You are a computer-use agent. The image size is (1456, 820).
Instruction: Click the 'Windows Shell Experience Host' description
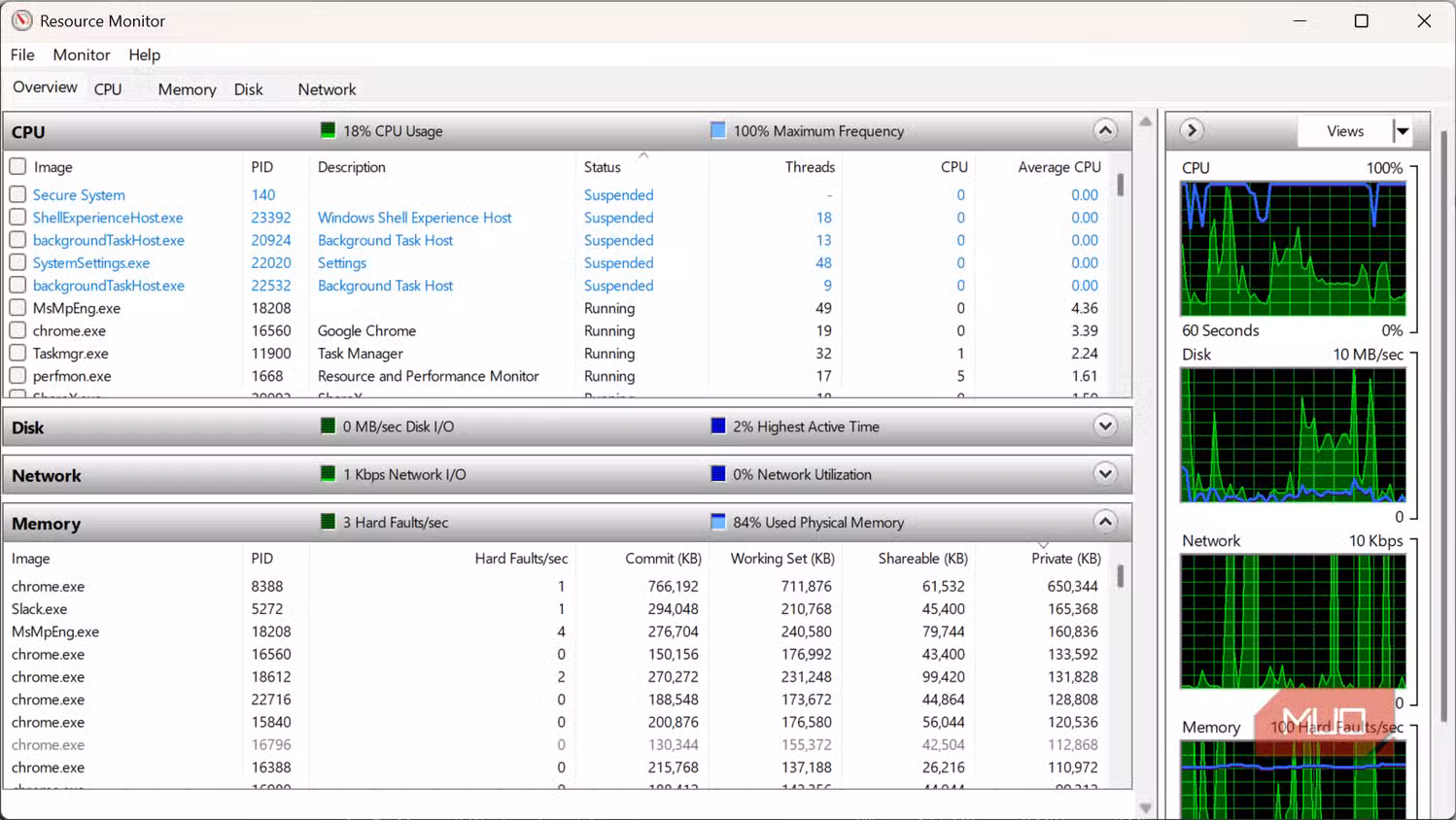(414, 218)
